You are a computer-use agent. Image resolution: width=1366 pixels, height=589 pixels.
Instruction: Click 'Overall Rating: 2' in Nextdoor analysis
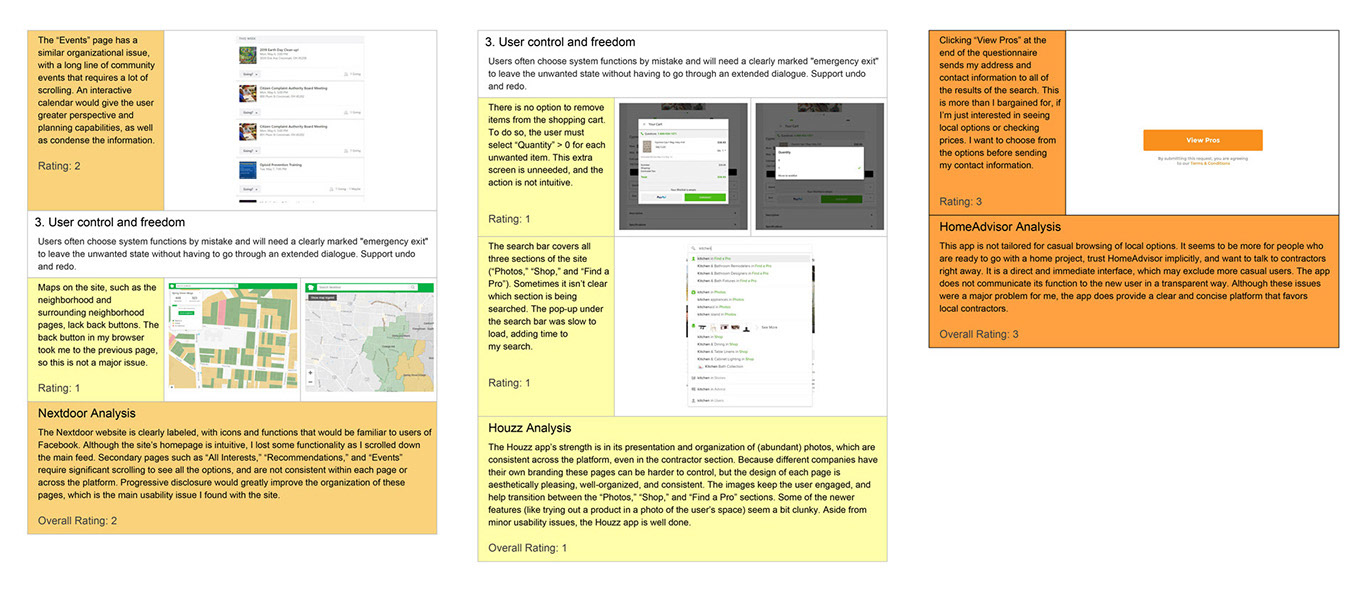point(78,521)
